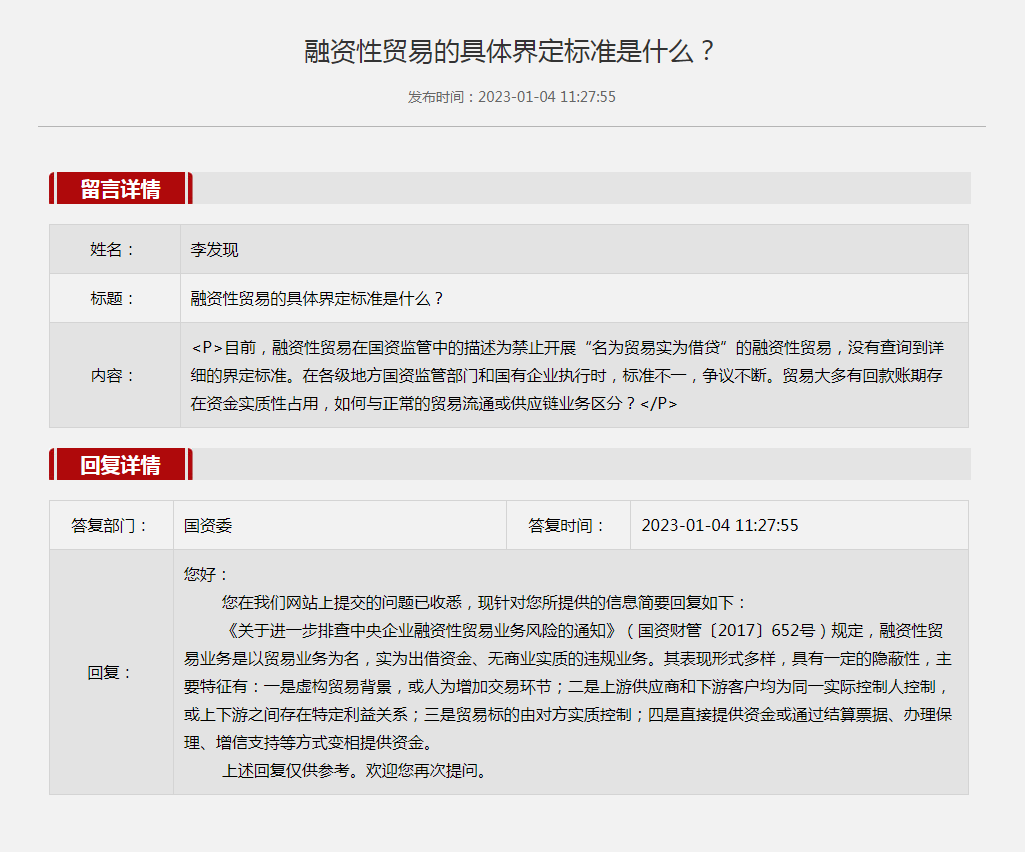Click the 姓名 label cell
This screenshot has width=1025, height=852.
pos(113,249)
